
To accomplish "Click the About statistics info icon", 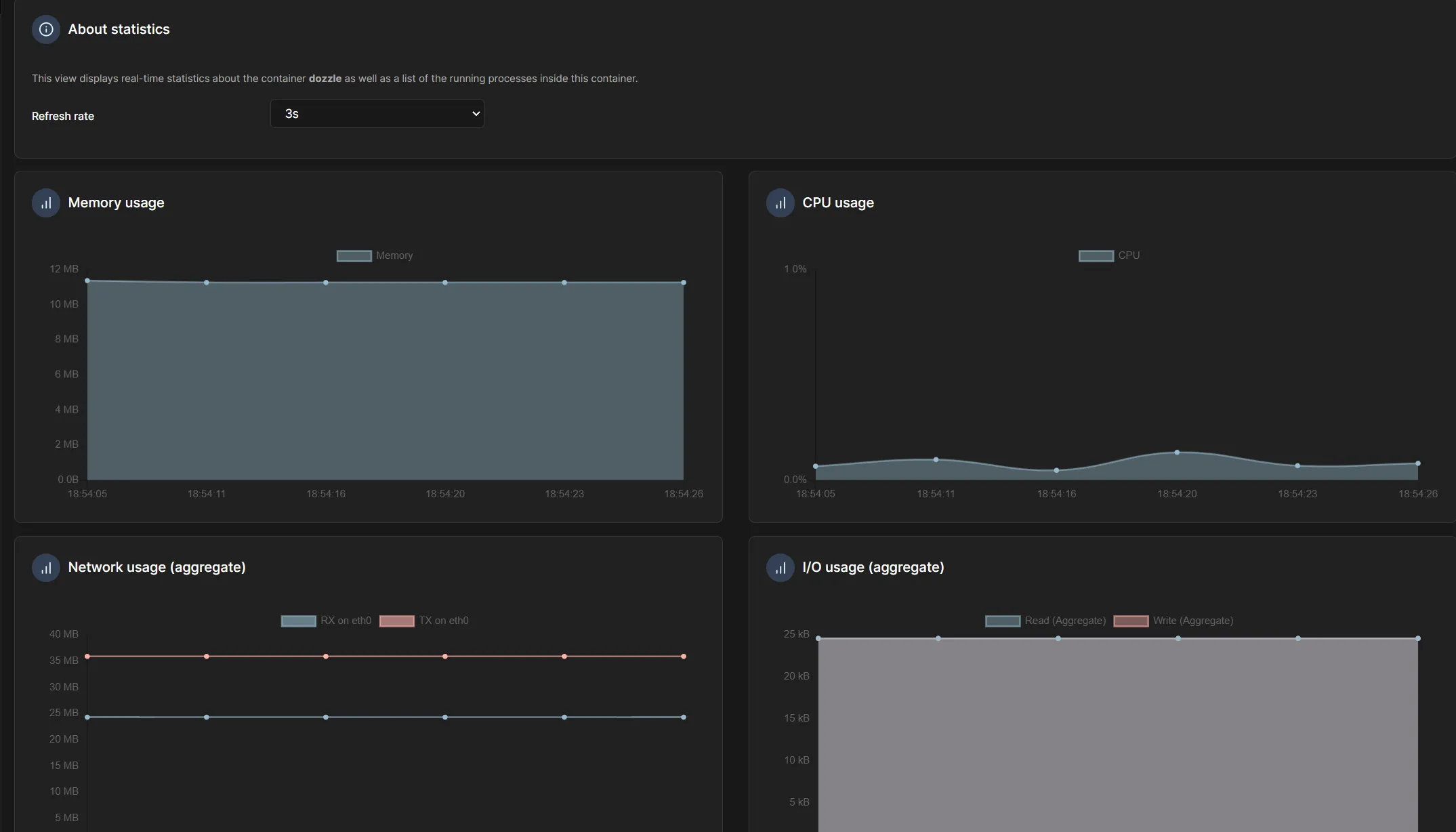I will point(46,29).
